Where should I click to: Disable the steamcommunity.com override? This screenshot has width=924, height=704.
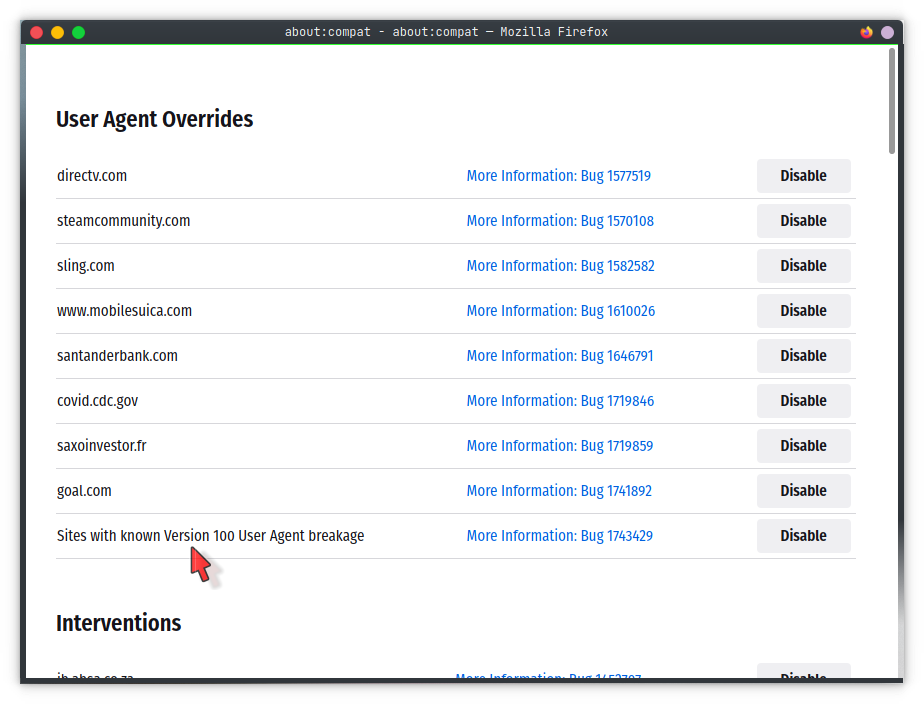(803, 221)
